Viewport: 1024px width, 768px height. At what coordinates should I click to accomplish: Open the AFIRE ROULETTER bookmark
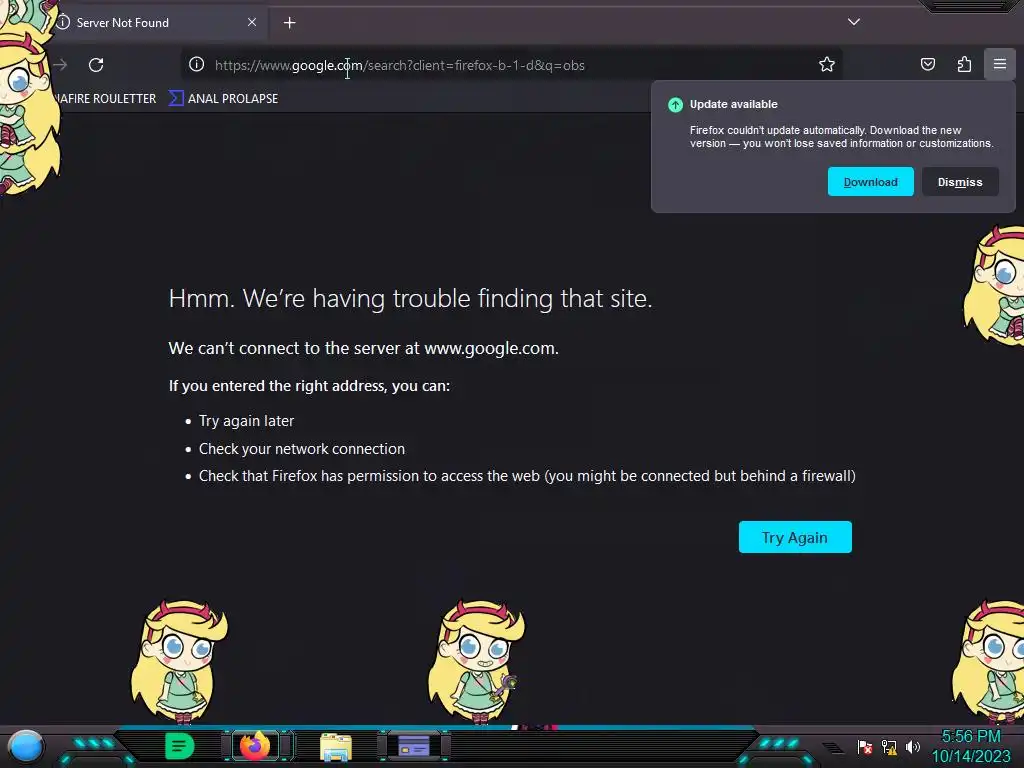point(106,99)
